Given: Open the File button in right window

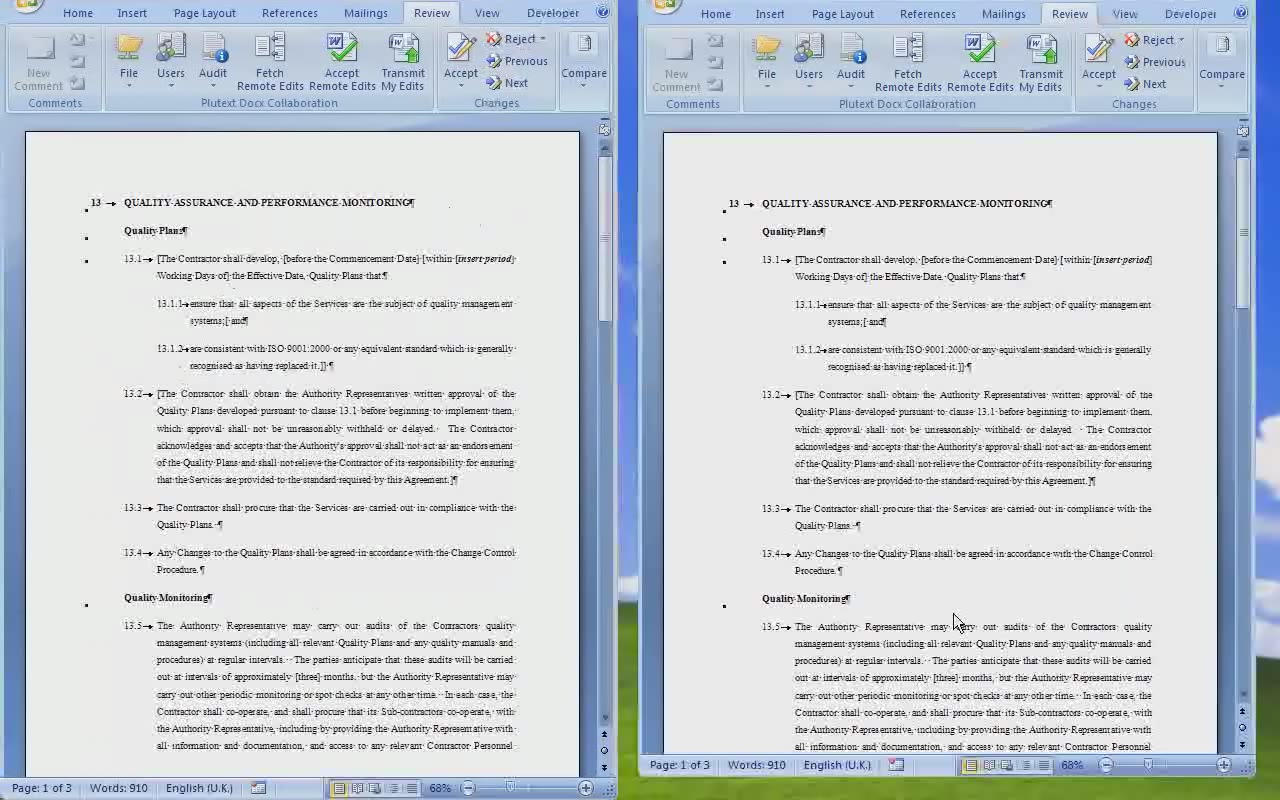Looking at the screenshot, I should point(767,59).
